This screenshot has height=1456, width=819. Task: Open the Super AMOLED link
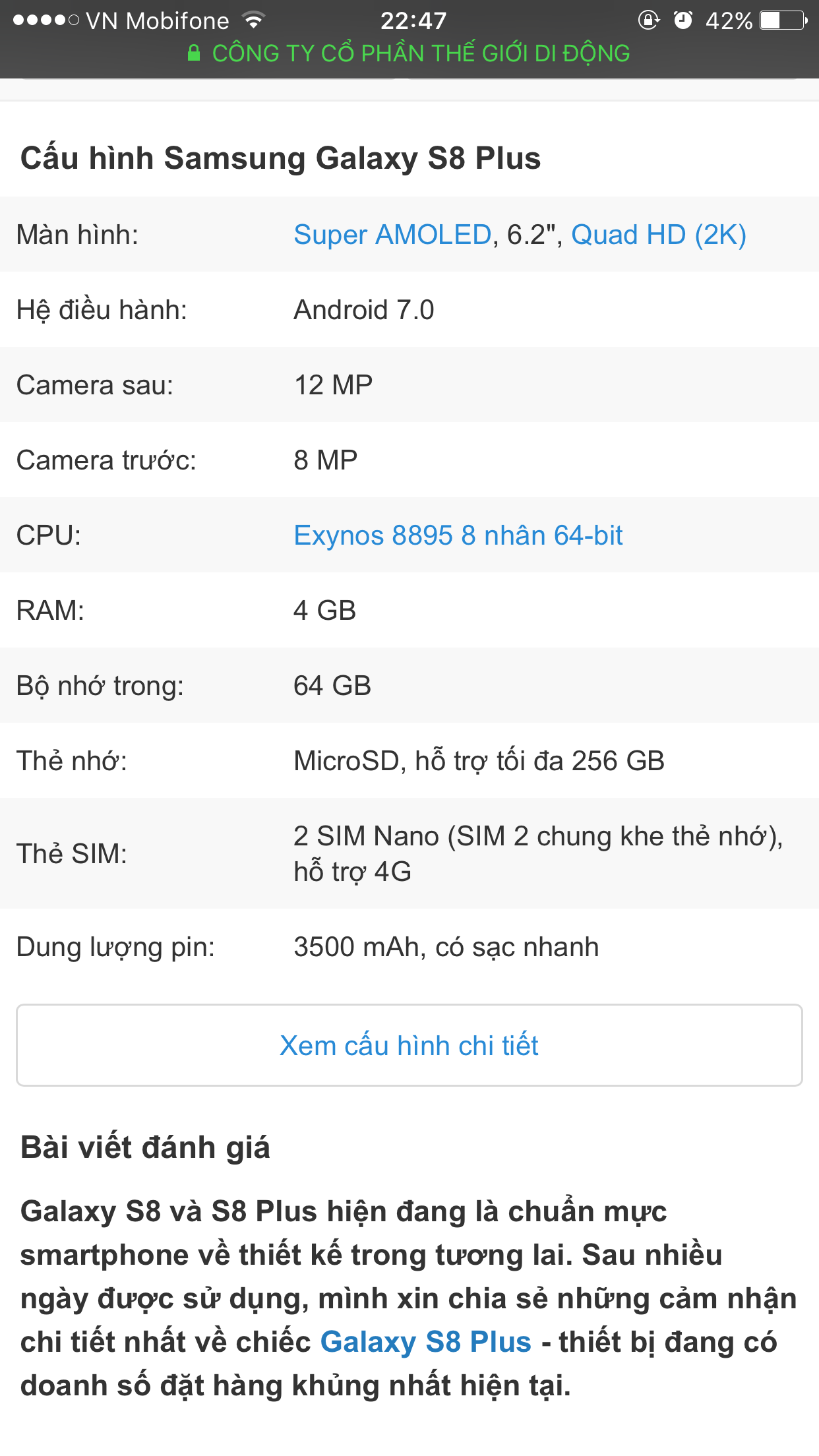point(392,235)
